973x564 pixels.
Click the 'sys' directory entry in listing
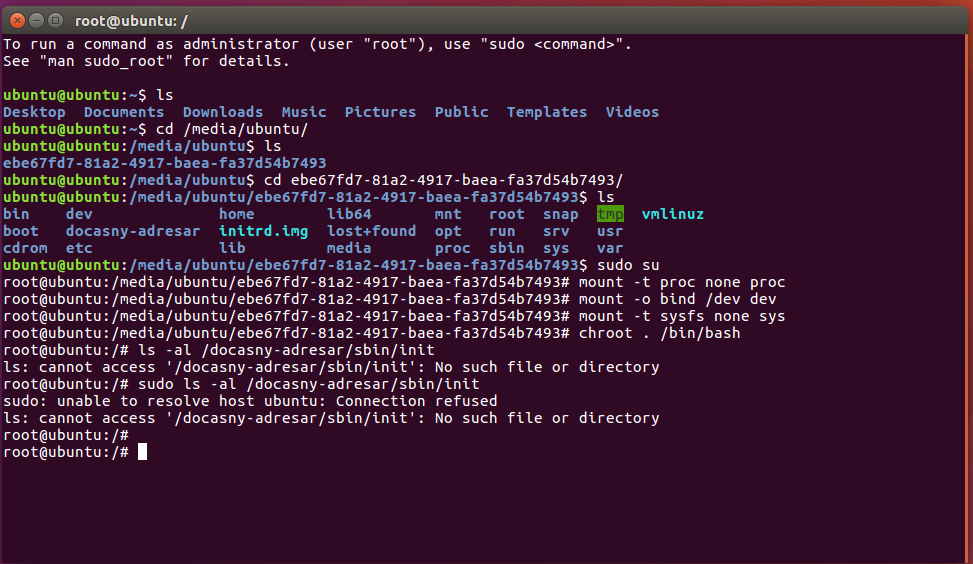(x=556, y=248)
